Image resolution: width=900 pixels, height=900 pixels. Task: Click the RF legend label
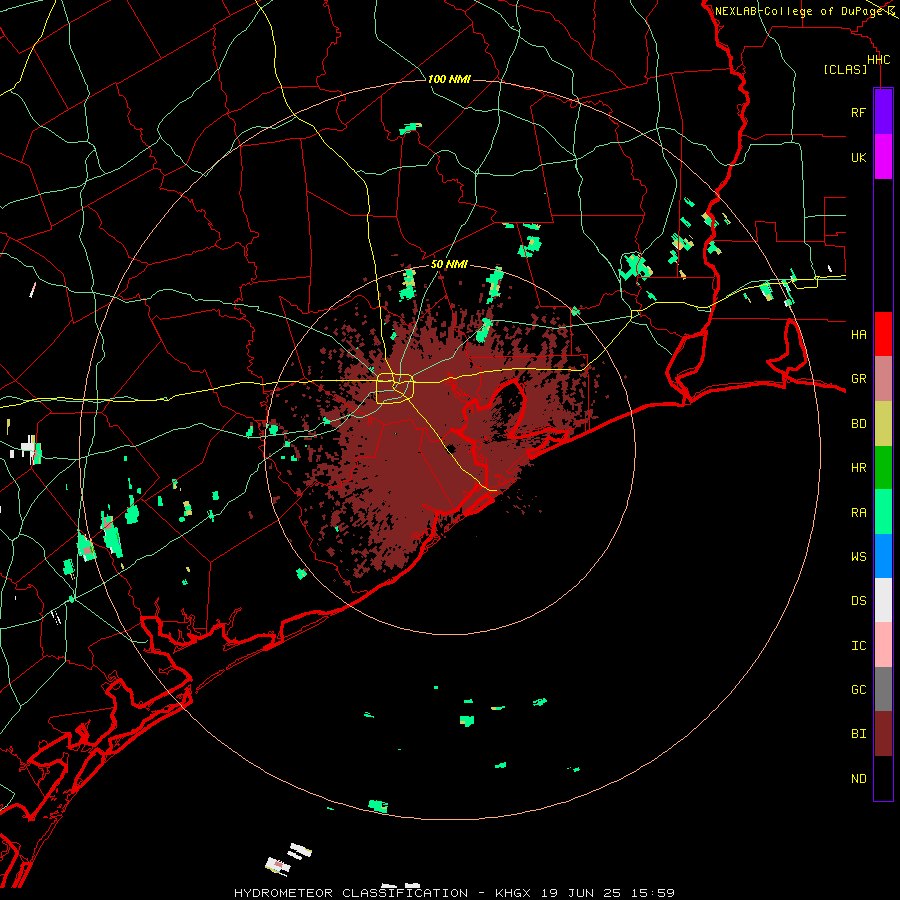pyautogui.click(x=858, y=112)
